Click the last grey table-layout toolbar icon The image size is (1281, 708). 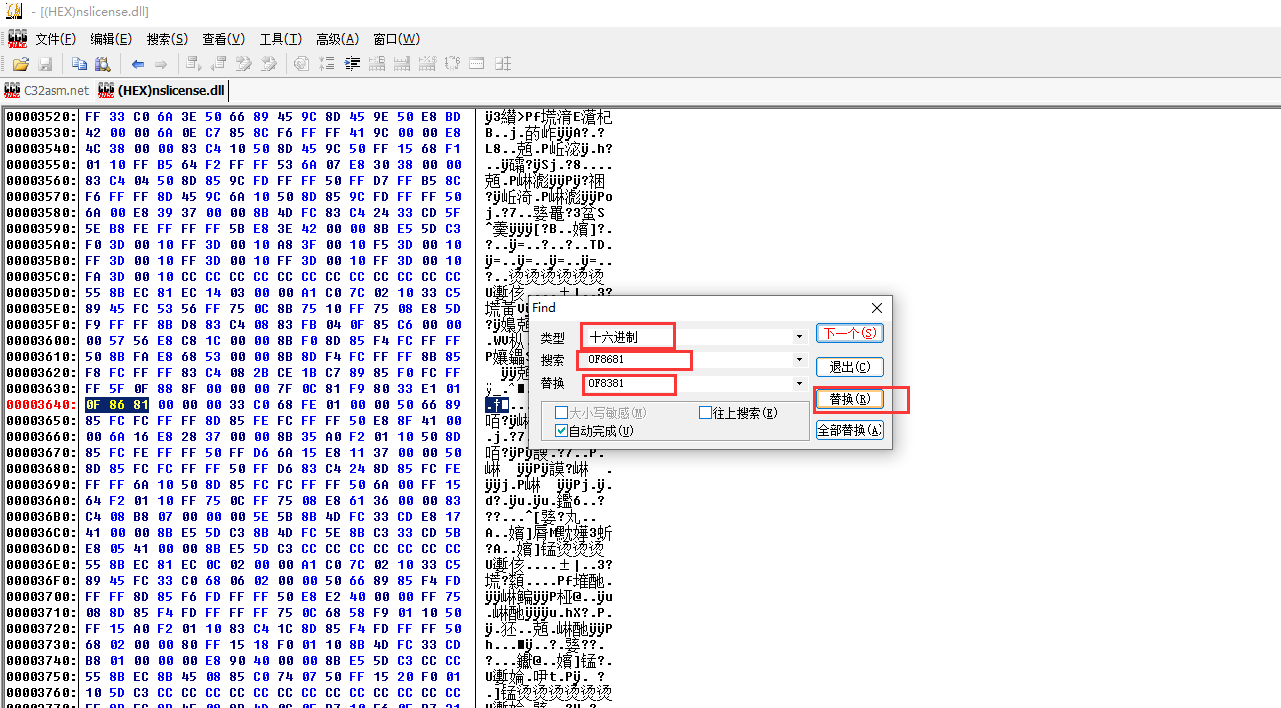tap(503, 64)
